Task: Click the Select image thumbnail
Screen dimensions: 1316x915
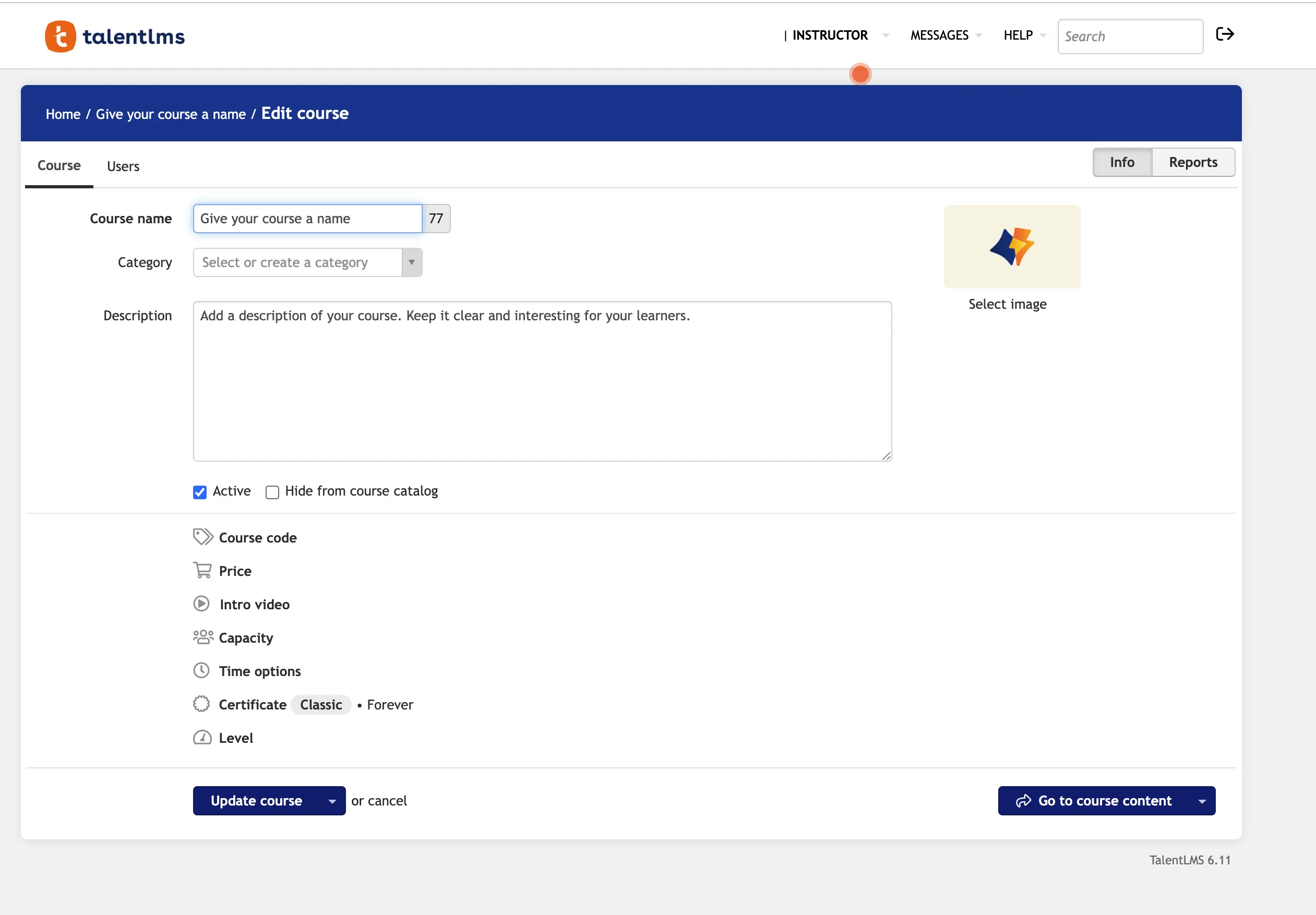Action: (x=1012, y=247)
